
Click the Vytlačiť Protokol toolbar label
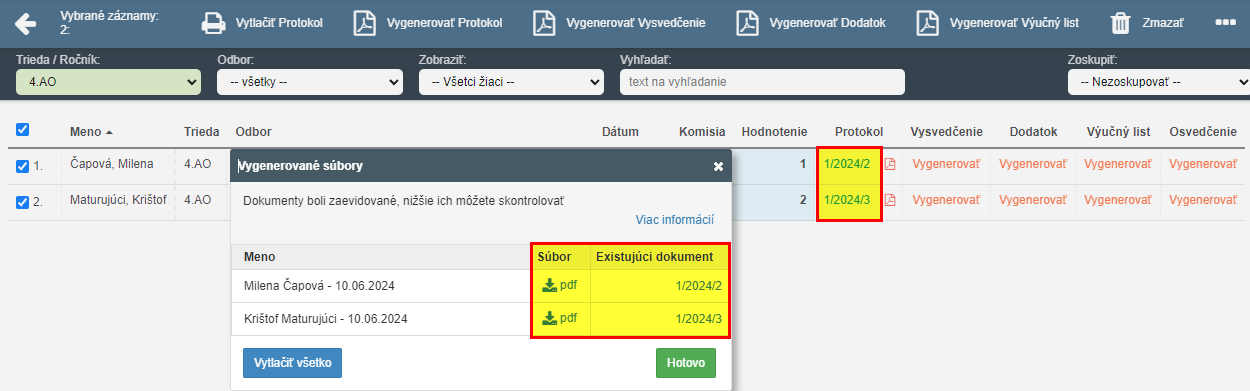coord(279,22)
